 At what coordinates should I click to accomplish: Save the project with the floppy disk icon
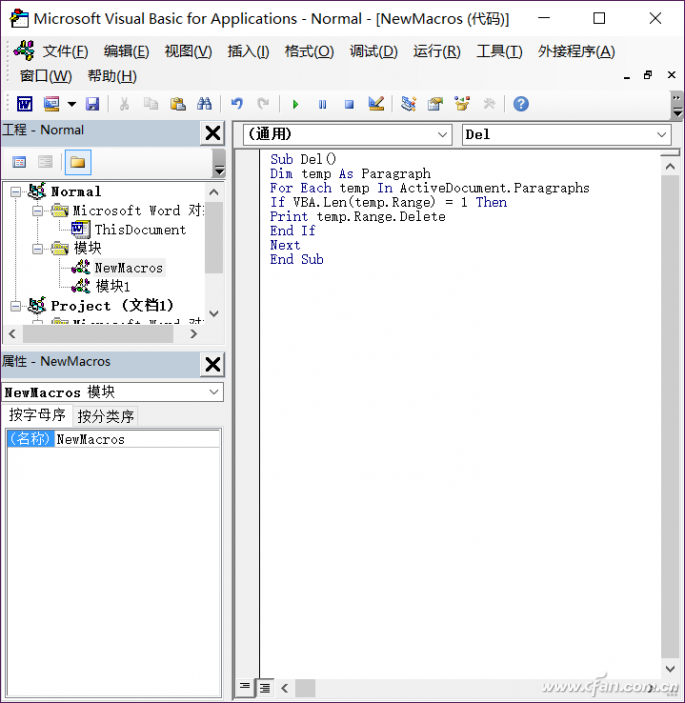[92, 104]
